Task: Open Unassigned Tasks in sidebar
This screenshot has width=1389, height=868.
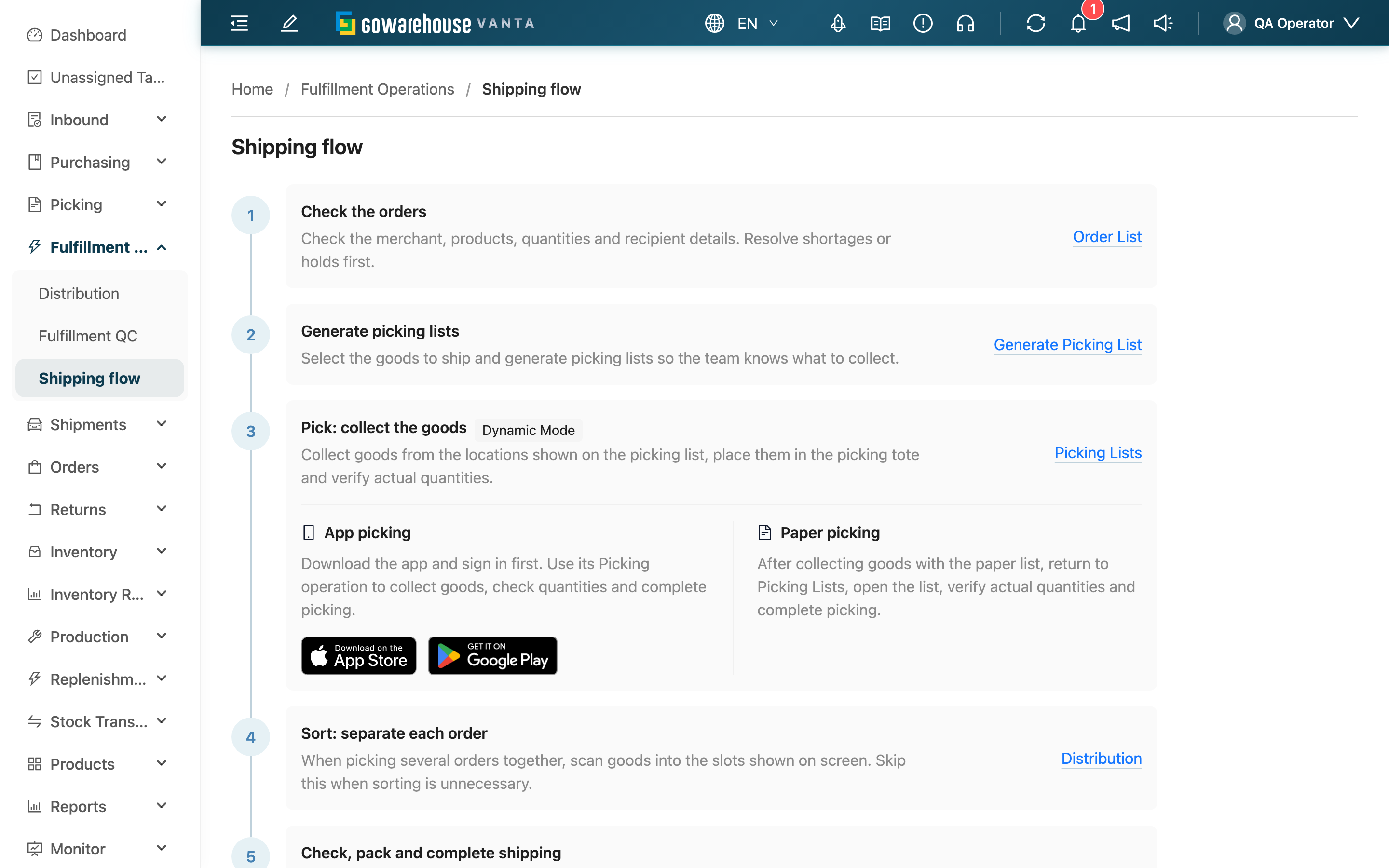Action: (97, 78)
